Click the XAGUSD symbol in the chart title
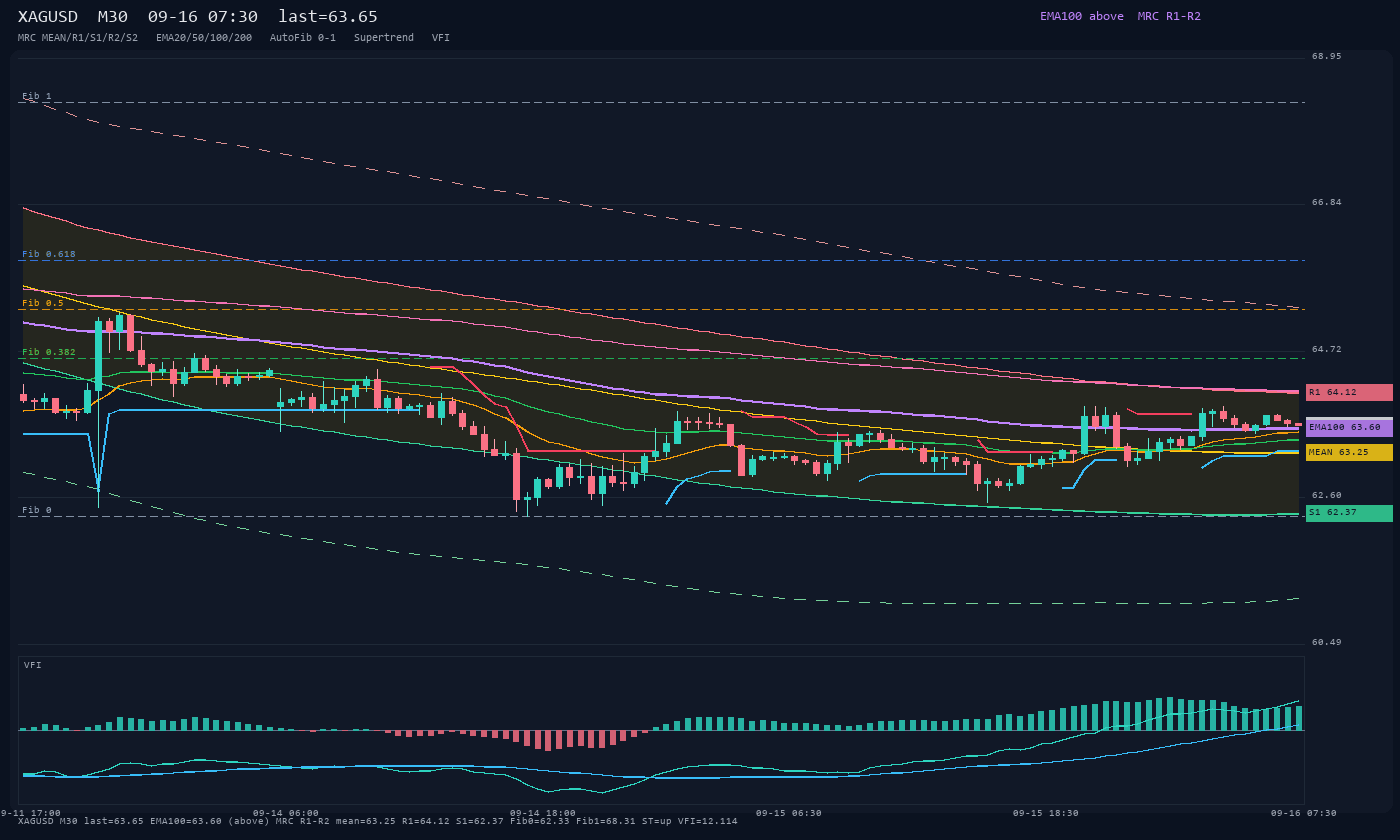Screen dimensions: 1400x840 pyautogui.click(x=48, y=17)
